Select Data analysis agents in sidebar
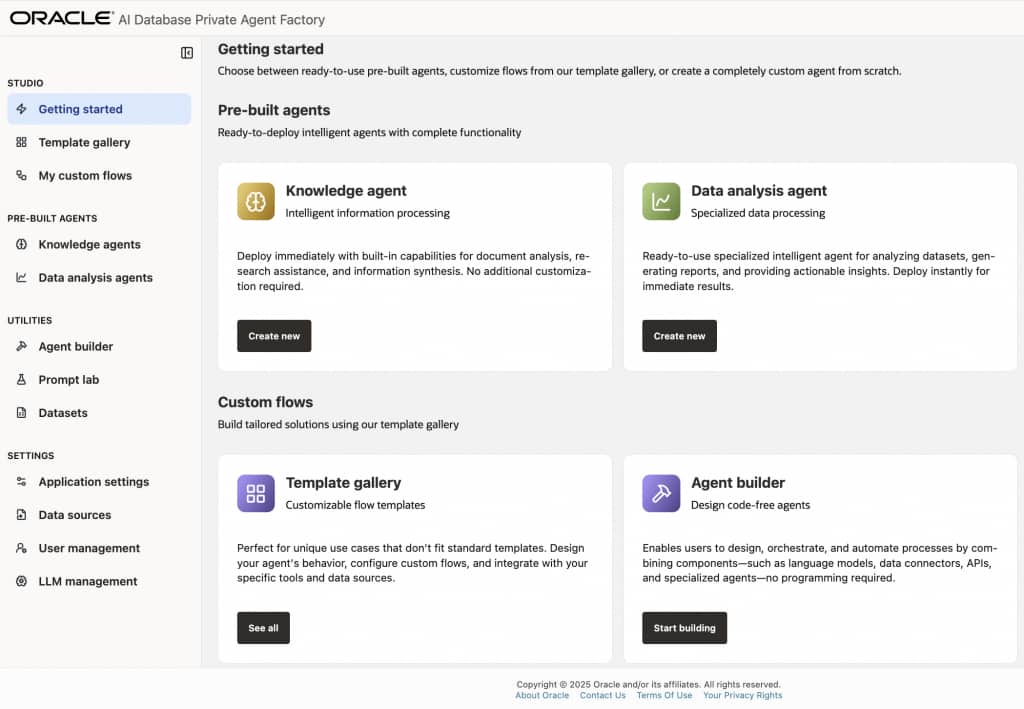 coord(95,278)
